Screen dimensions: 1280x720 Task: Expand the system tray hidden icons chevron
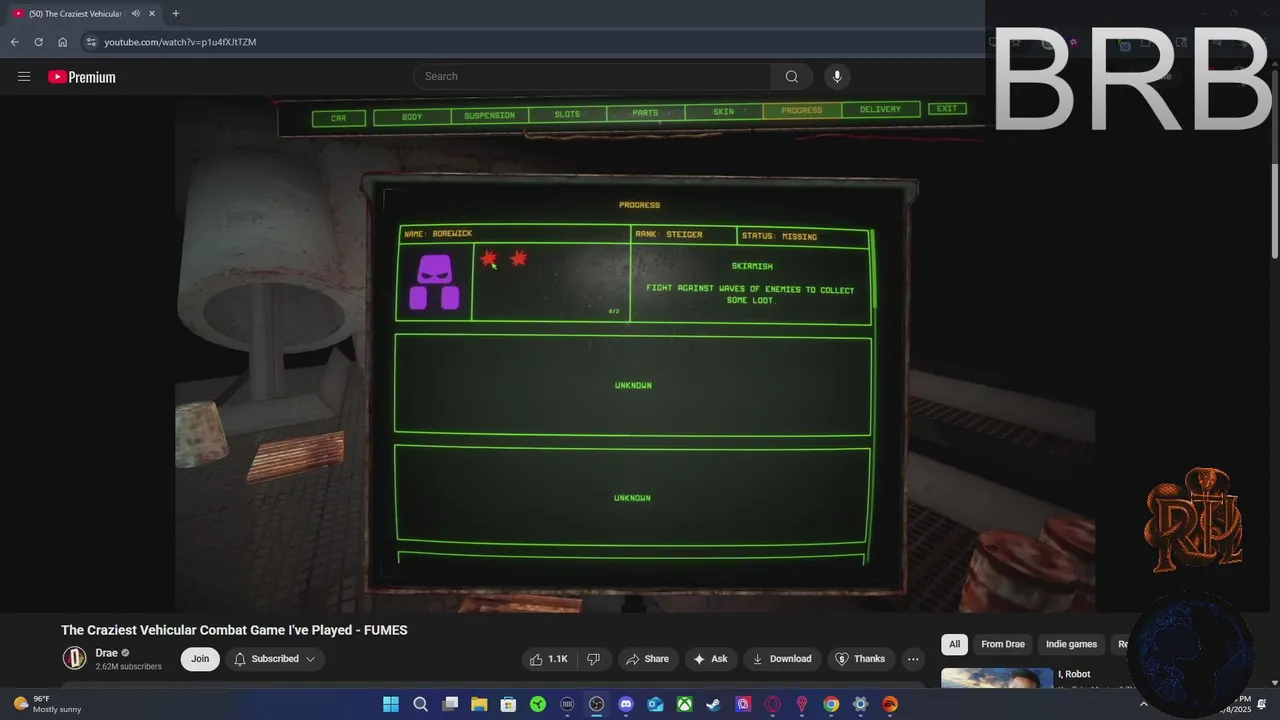coord(1144,704)
